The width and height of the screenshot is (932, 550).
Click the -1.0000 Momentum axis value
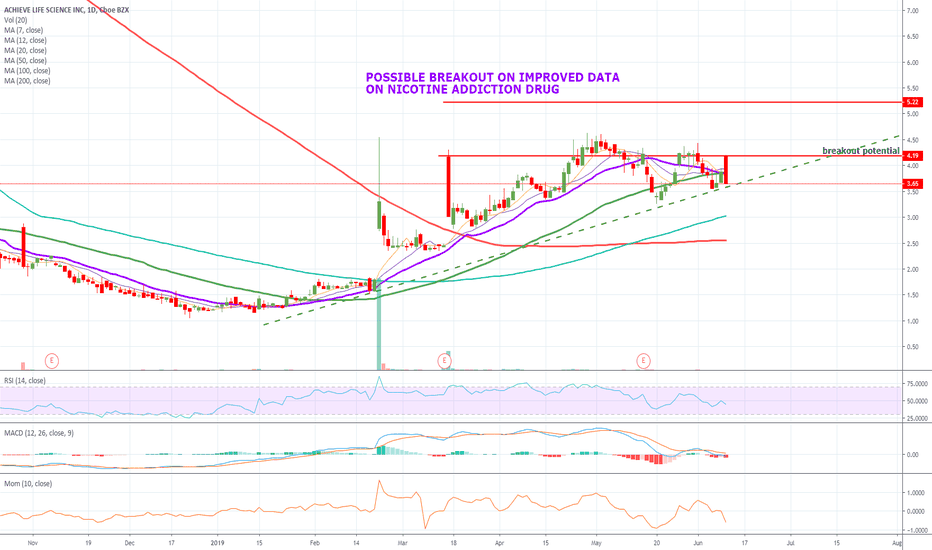tap(915, 531)
